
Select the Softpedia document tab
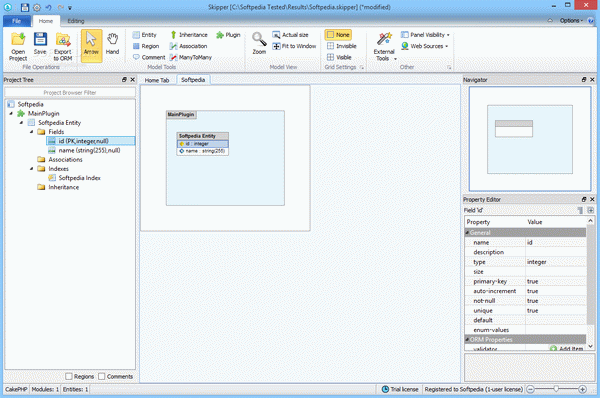click(x=193, y=80)
